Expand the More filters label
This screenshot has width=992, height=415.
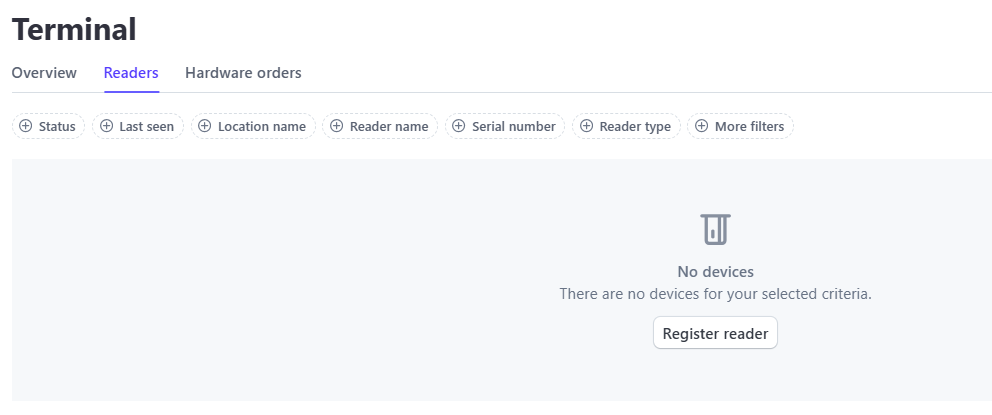750,127
